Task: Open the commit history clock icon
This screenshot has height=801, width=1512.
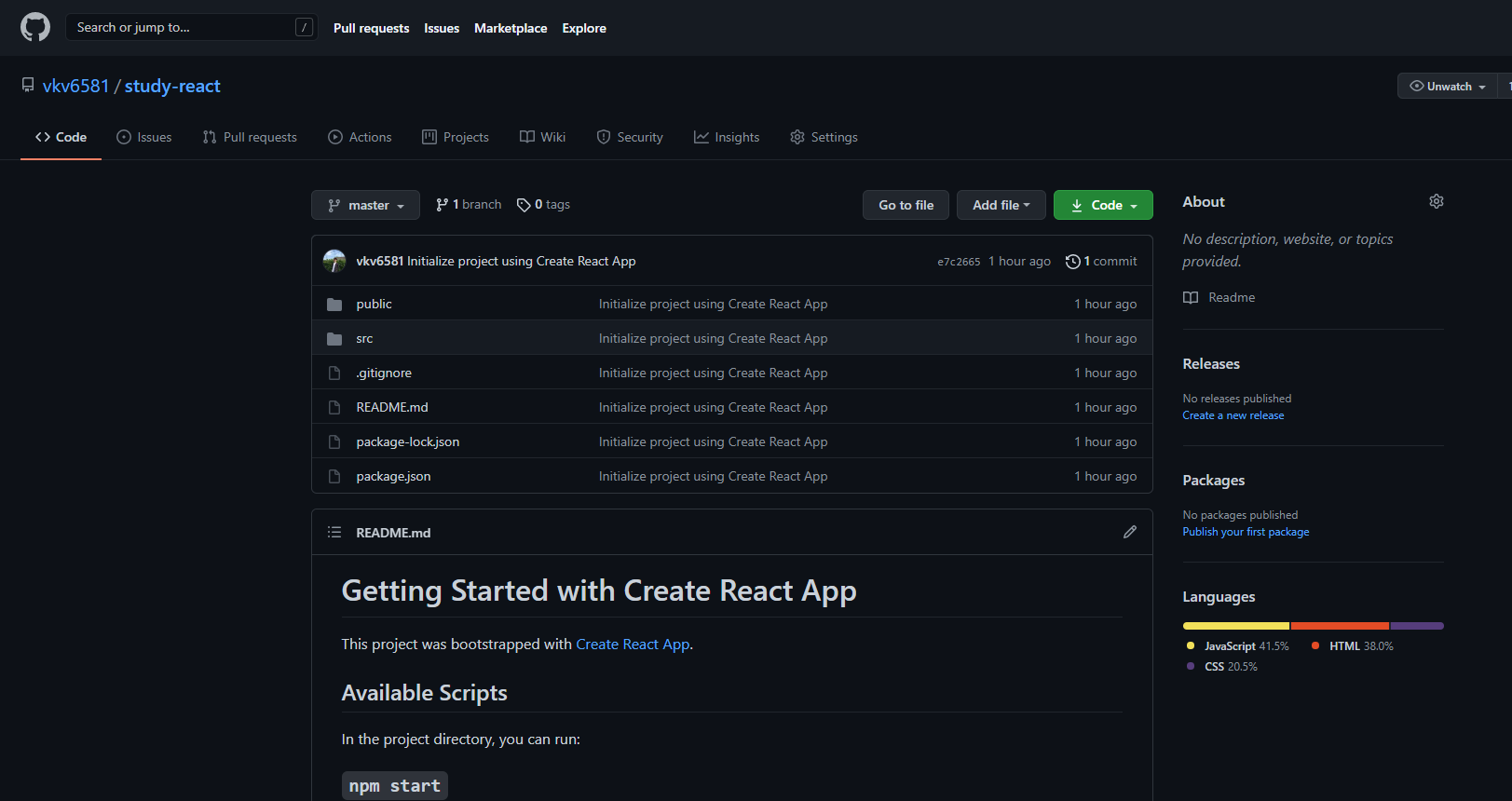Action: coord(1073,262)
